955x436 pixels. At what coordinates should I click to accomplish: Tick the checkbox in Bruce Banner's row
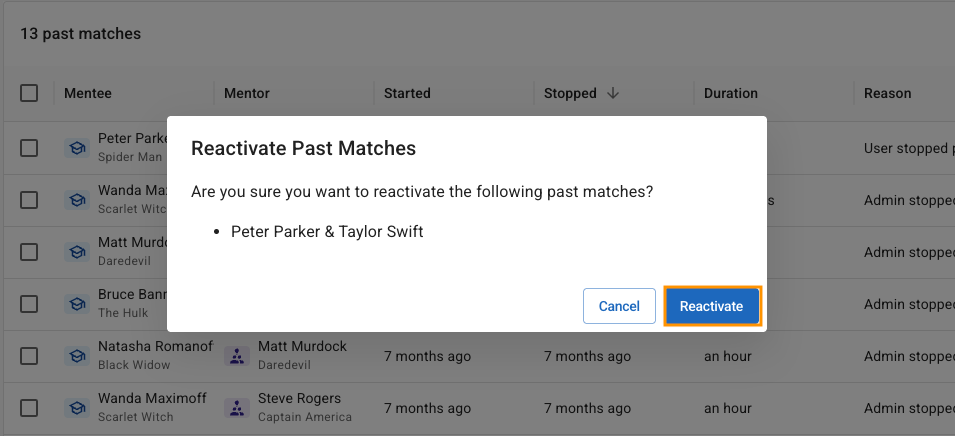[29, 304]
